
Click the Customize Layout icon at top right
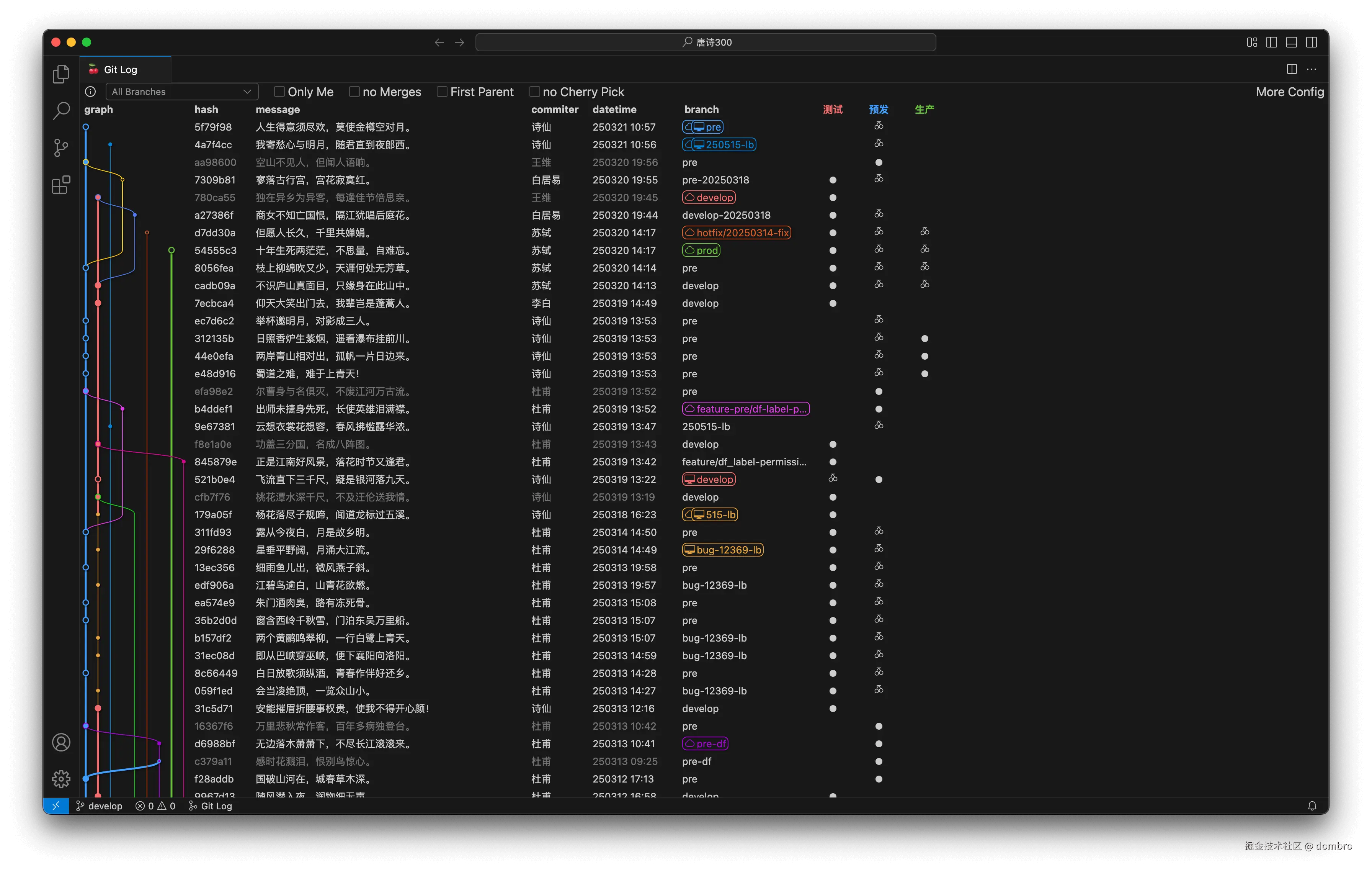pyautogui.click(x=1252, y=42)
